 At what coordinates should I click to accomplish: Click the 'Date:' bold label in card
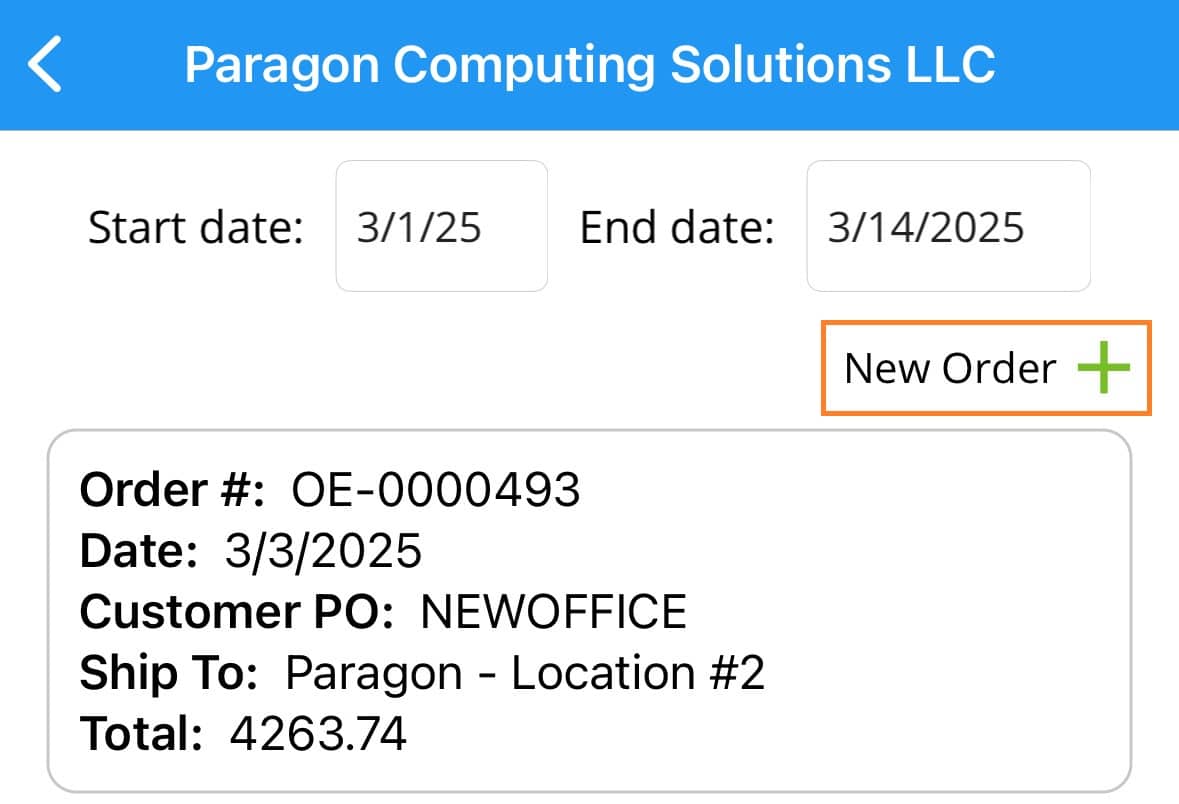(x=138, y=551)
